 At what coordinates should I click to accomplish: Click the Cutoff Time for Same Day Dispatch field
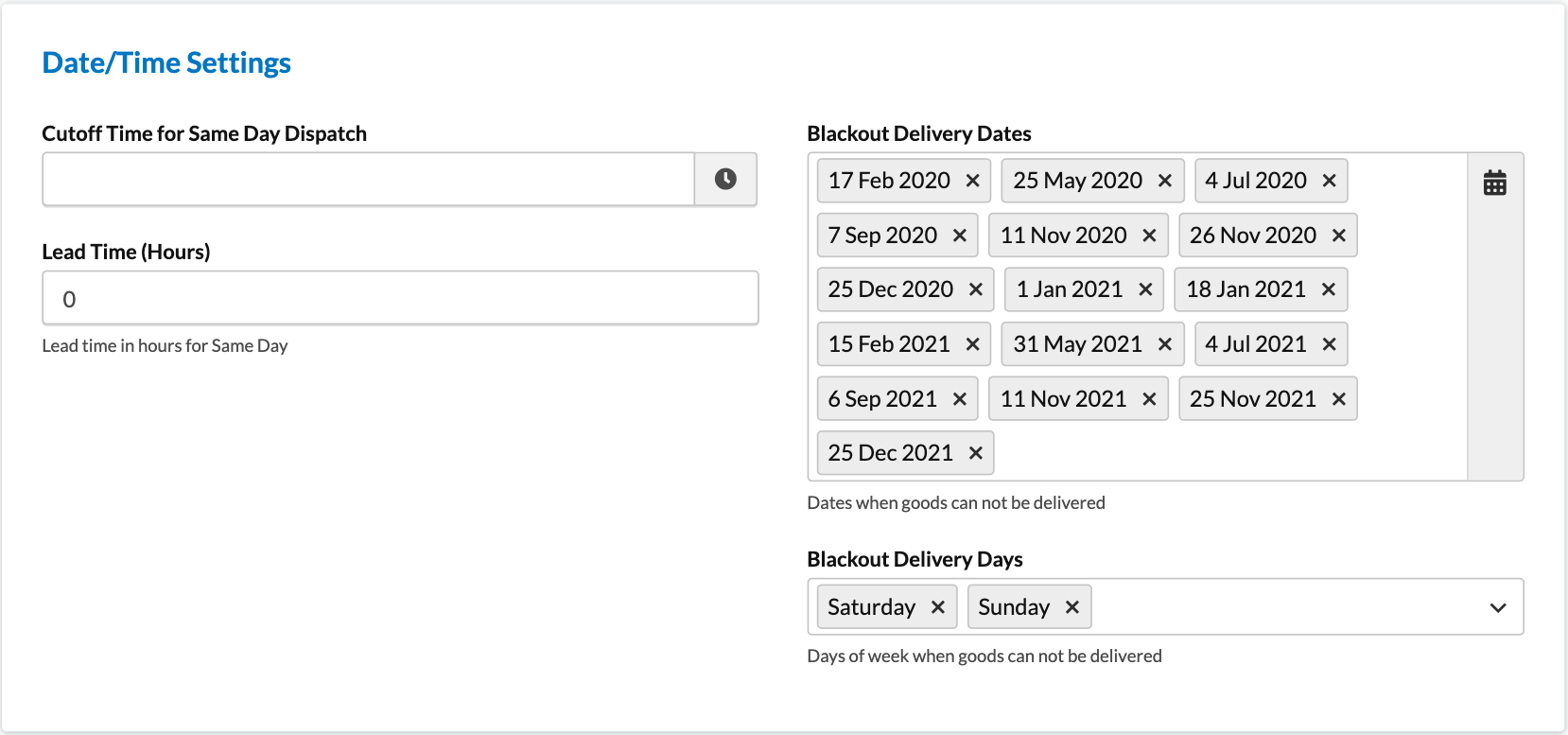(x=368, y=179)
